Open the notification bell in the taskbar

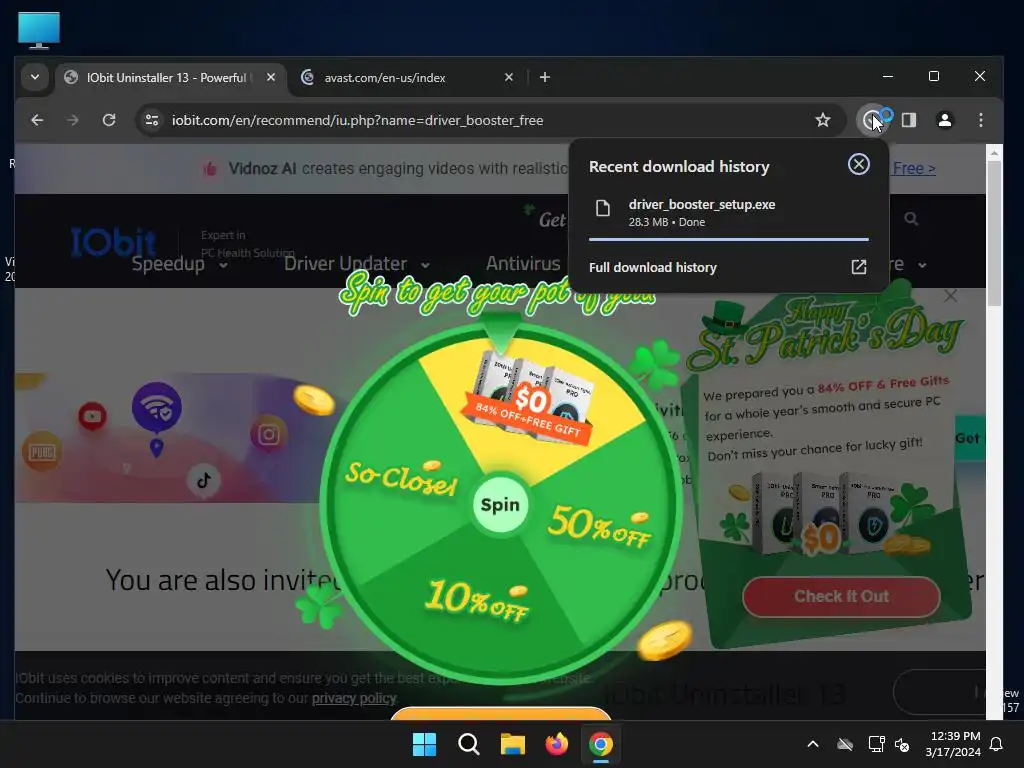tap(997, 744)
